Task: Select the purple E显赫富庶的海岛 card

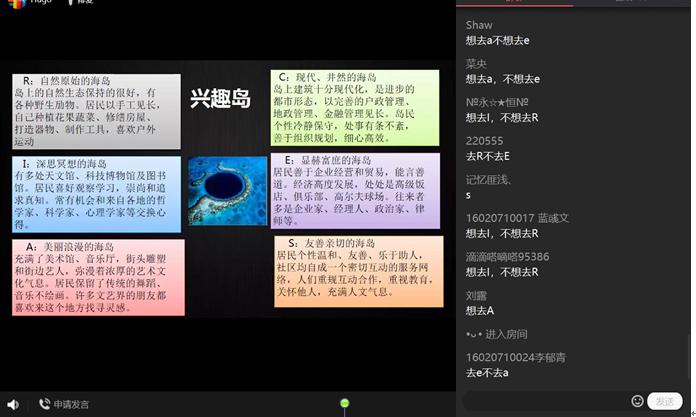Action: click(x=354, y=188)
